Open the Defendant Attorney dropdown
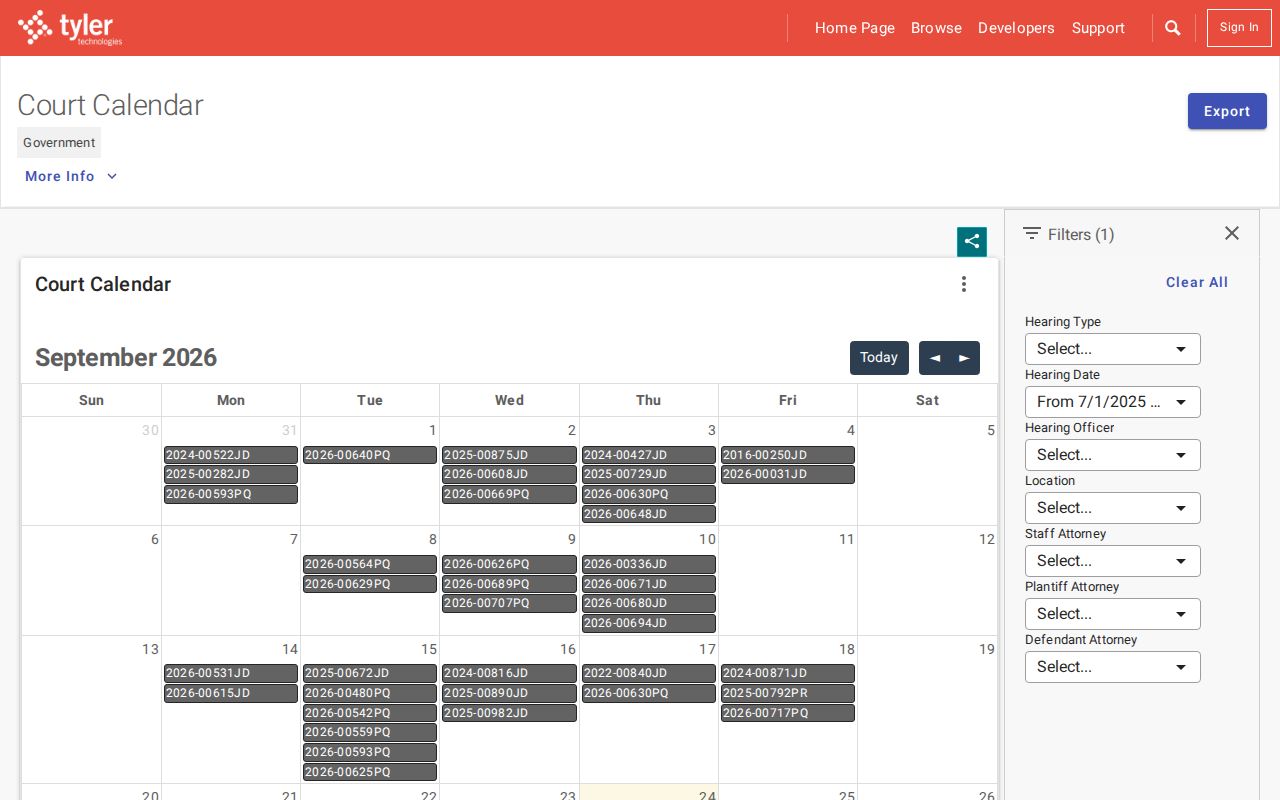This screenshot has height=800, width=1280. tap(1113, 667)
